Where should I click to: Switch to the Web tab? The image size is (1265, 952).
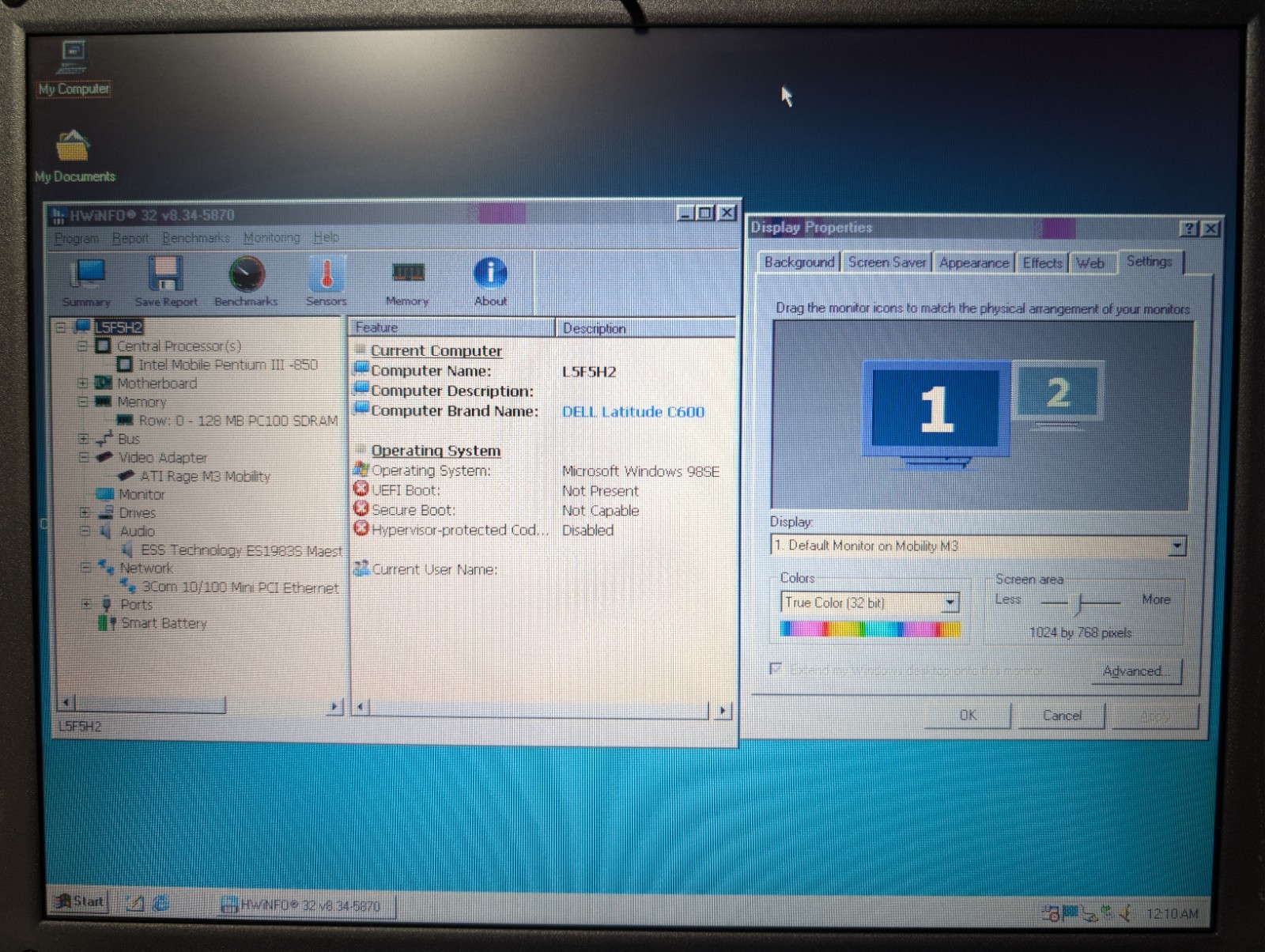click(x=1090, y=263)
